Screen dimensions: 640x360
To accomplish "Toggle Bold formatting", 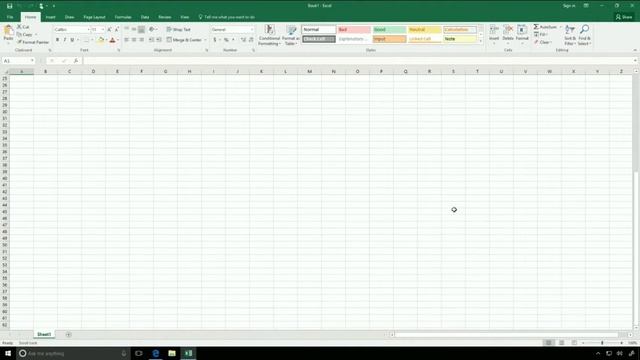I will pyautogui.click(x=58, y=40).
